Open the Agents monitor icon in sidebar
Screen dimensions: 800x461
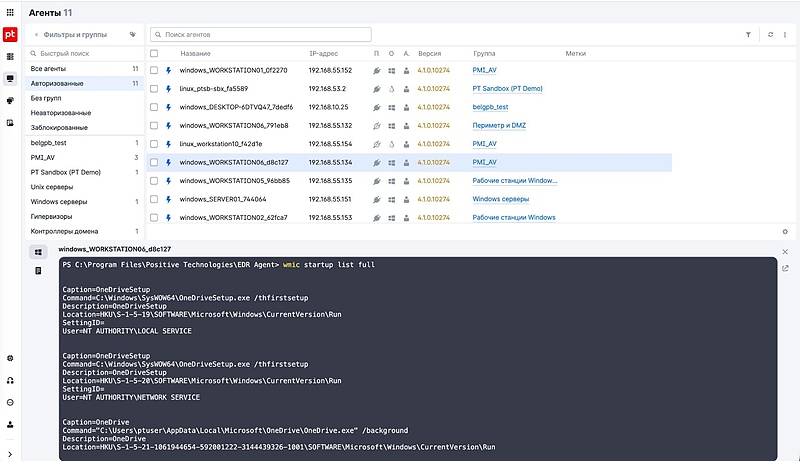[x=10, y=79]
